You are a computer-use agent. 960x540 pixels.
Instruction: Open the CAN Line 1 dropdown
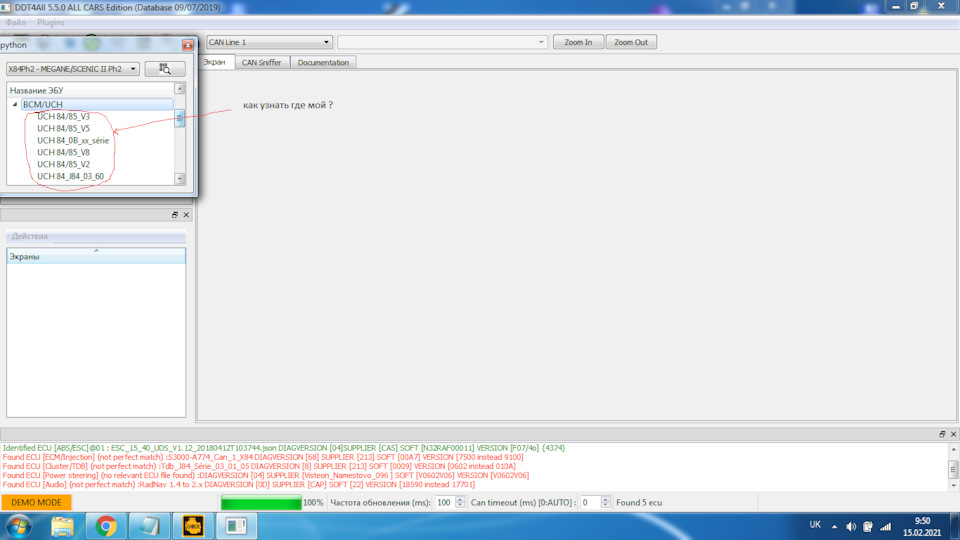coord(268,42)
